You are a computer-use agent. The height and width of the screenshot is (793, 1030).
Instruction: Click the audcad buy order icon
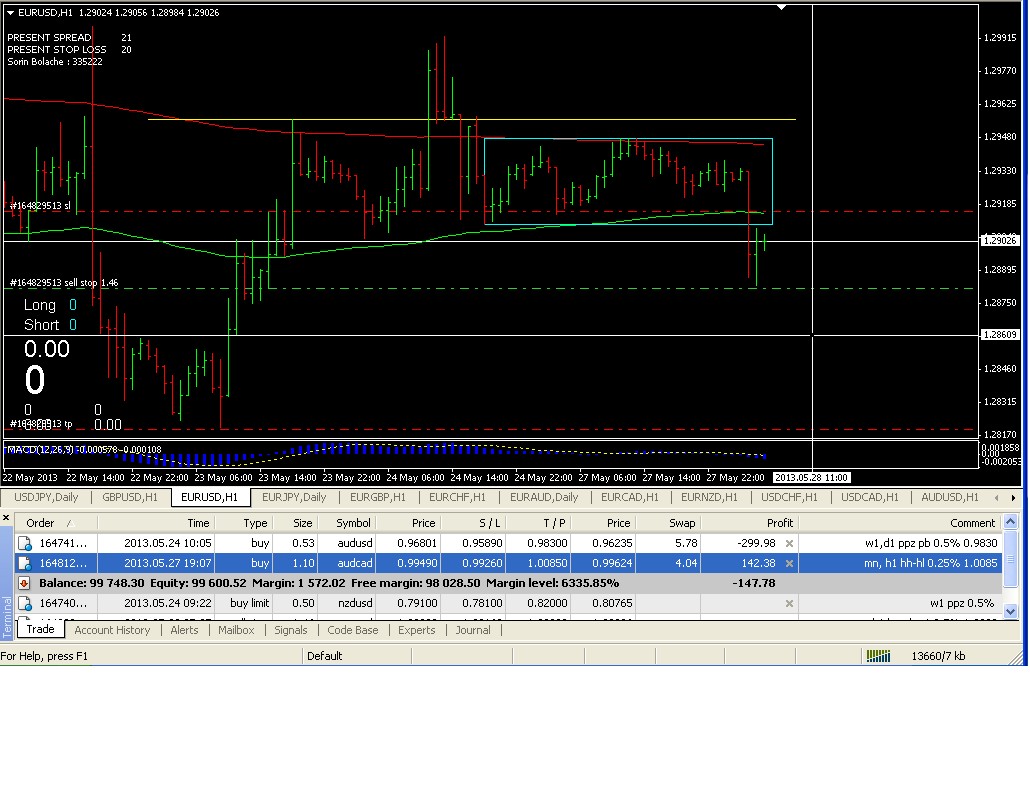pos(24,563)
